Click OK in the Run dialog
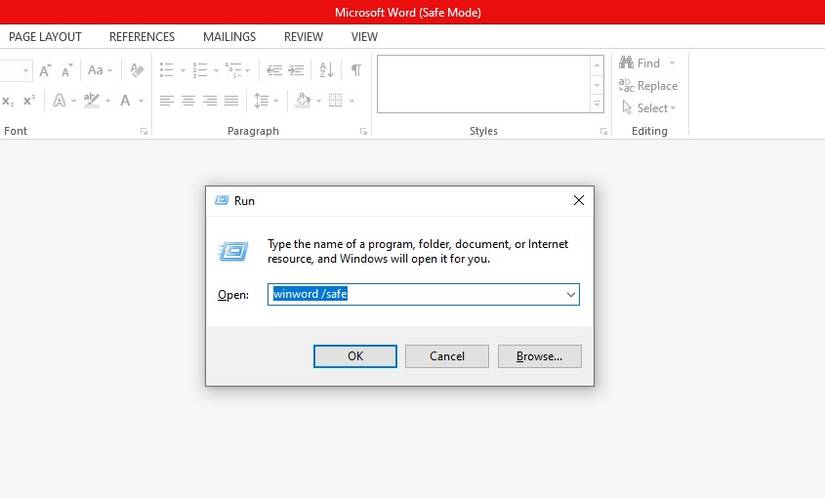 (x=355, y=356)
